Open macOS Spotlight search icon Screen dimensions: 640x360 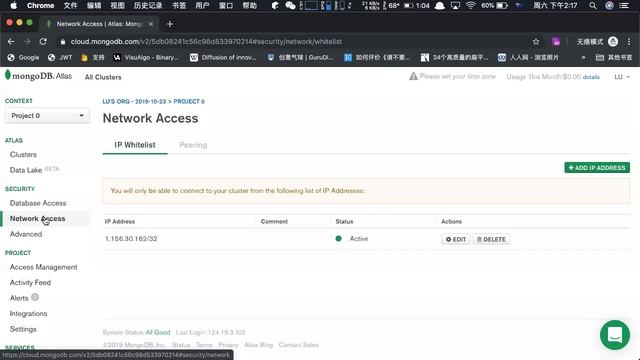(593, 6)
